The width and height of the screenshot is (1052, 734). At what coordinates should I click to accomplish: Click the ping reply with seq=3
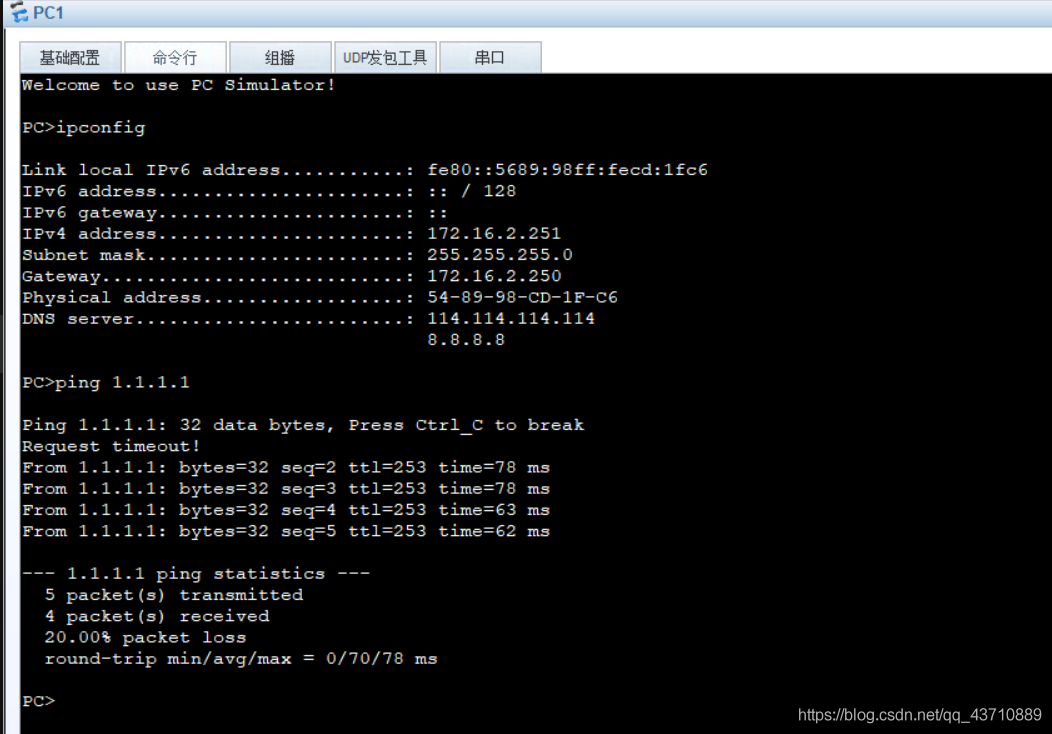(x=286, y=489)
